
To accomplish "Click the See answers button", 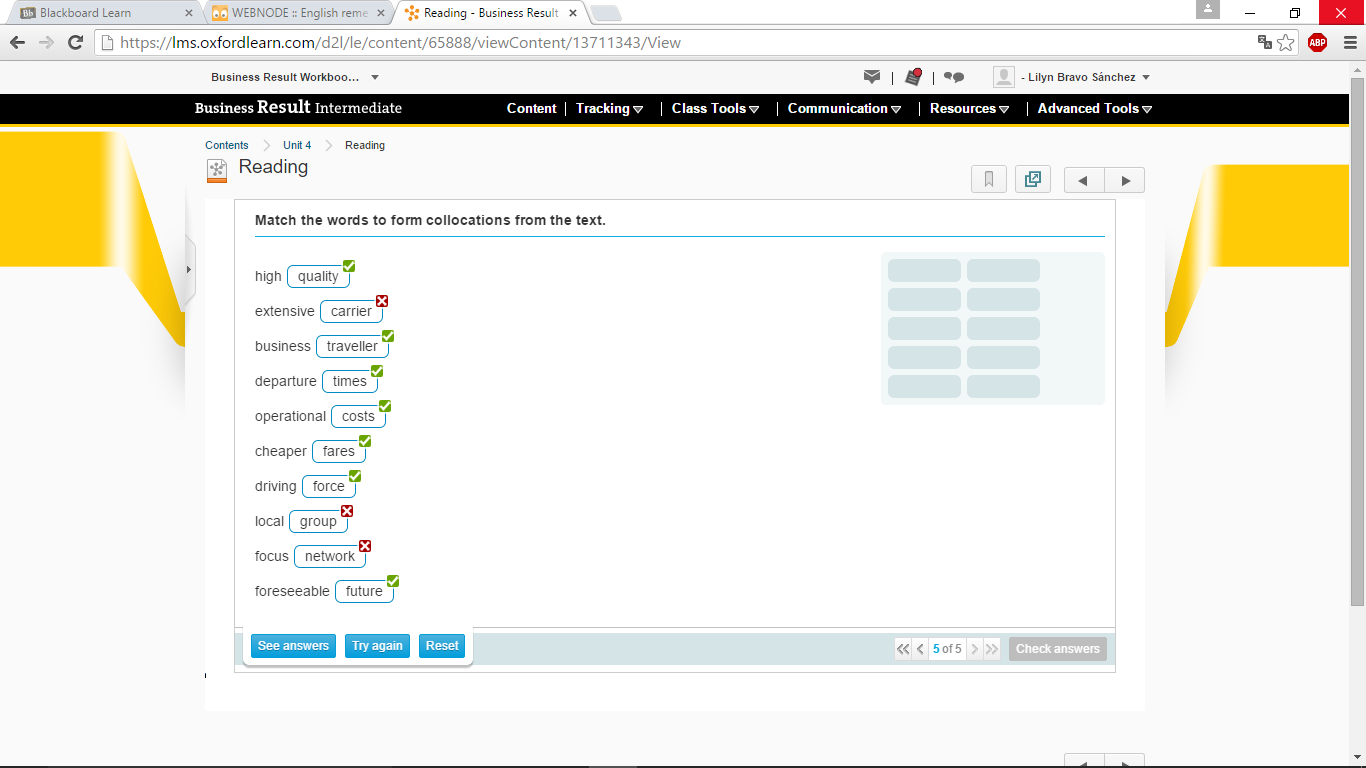I will [x=293, y=646].
